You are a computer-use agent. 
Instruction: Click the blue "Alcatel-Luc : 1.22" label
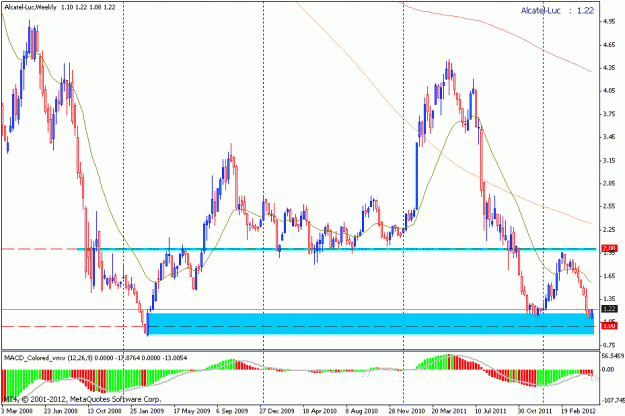[x=557, y=11]
